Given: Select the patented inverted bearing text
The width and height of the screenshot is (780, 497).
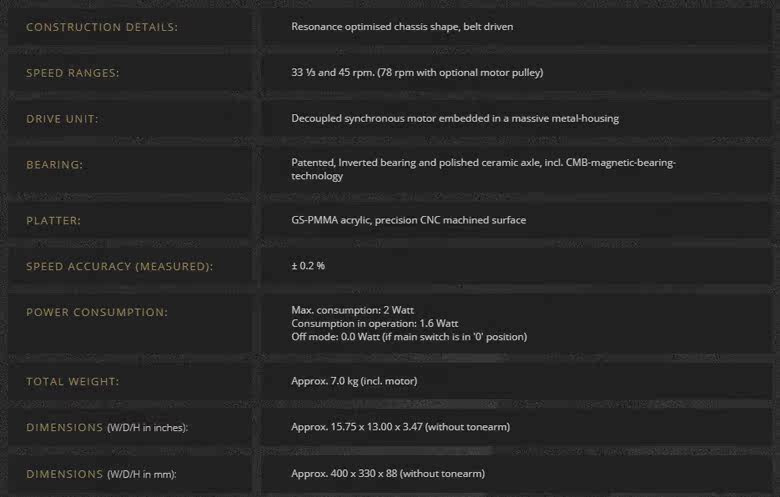Looking at the screenshot, I should point(483,169).
